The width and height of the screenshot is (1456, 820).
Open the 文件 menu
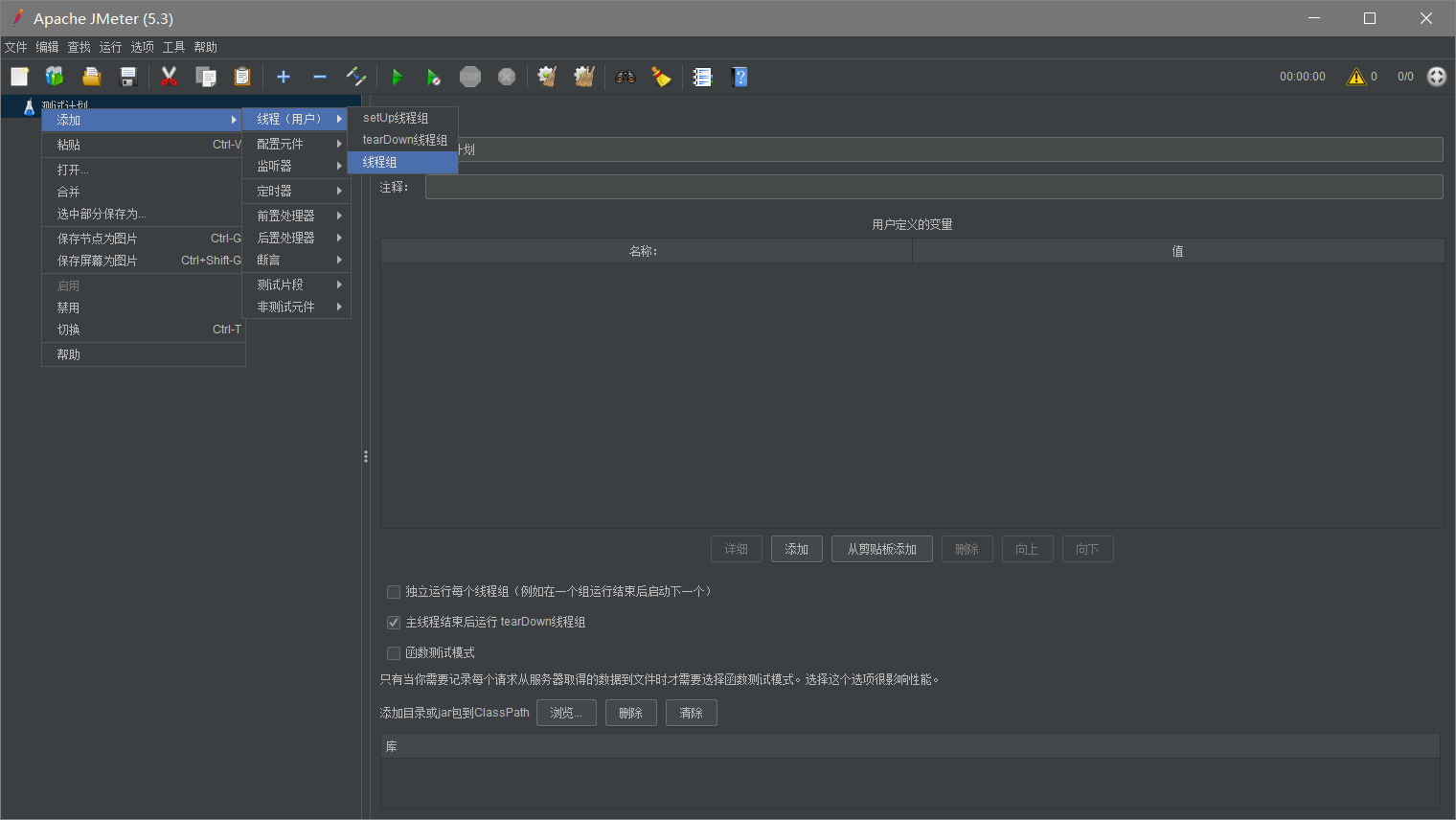click(16, 47)
